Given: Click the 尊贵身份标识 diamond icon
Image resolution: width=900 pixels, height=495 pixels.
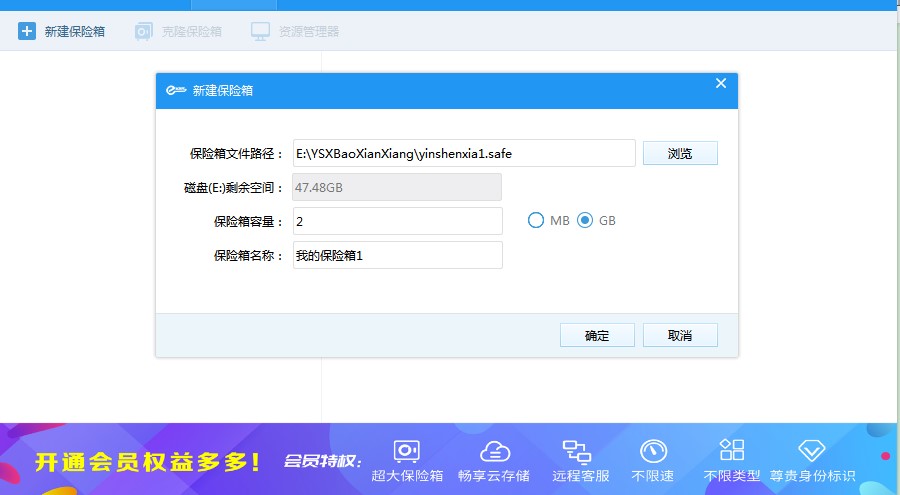Looking at the screenshot, I should (811, 451).
